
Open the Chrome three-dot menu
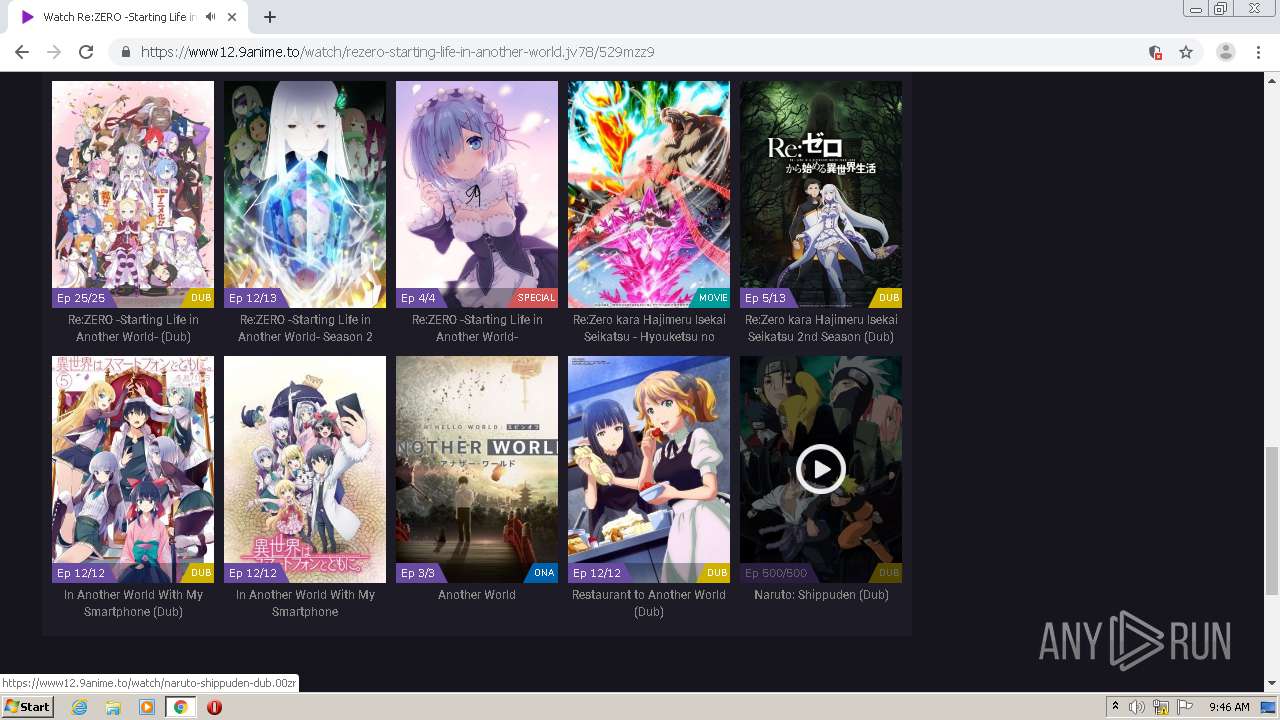[1258, 52]
